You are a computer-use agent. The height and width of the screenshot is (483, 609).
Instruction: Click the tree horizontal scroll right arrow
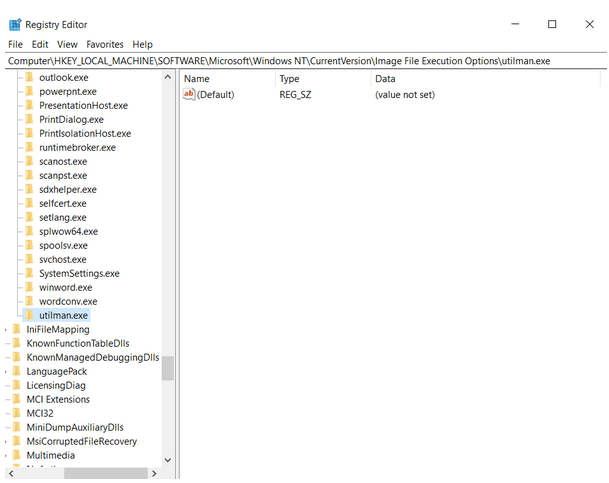coord(154,473)
